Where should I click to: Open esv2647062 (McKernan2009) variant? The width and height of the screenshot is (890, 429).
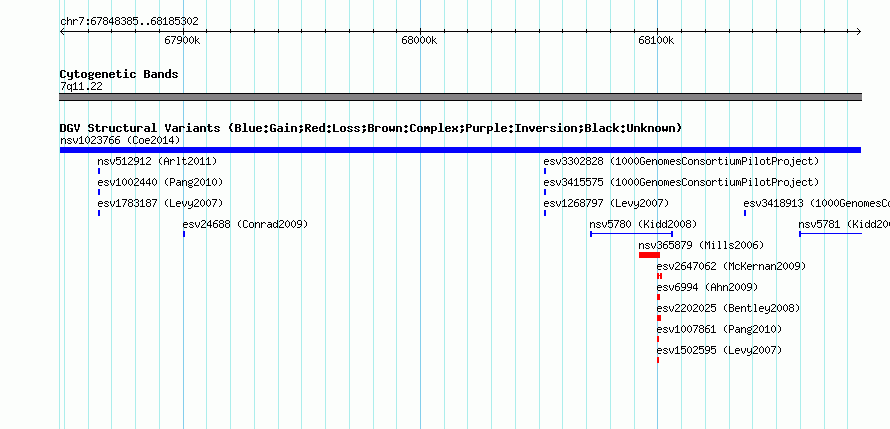click(x=731, y=266)
